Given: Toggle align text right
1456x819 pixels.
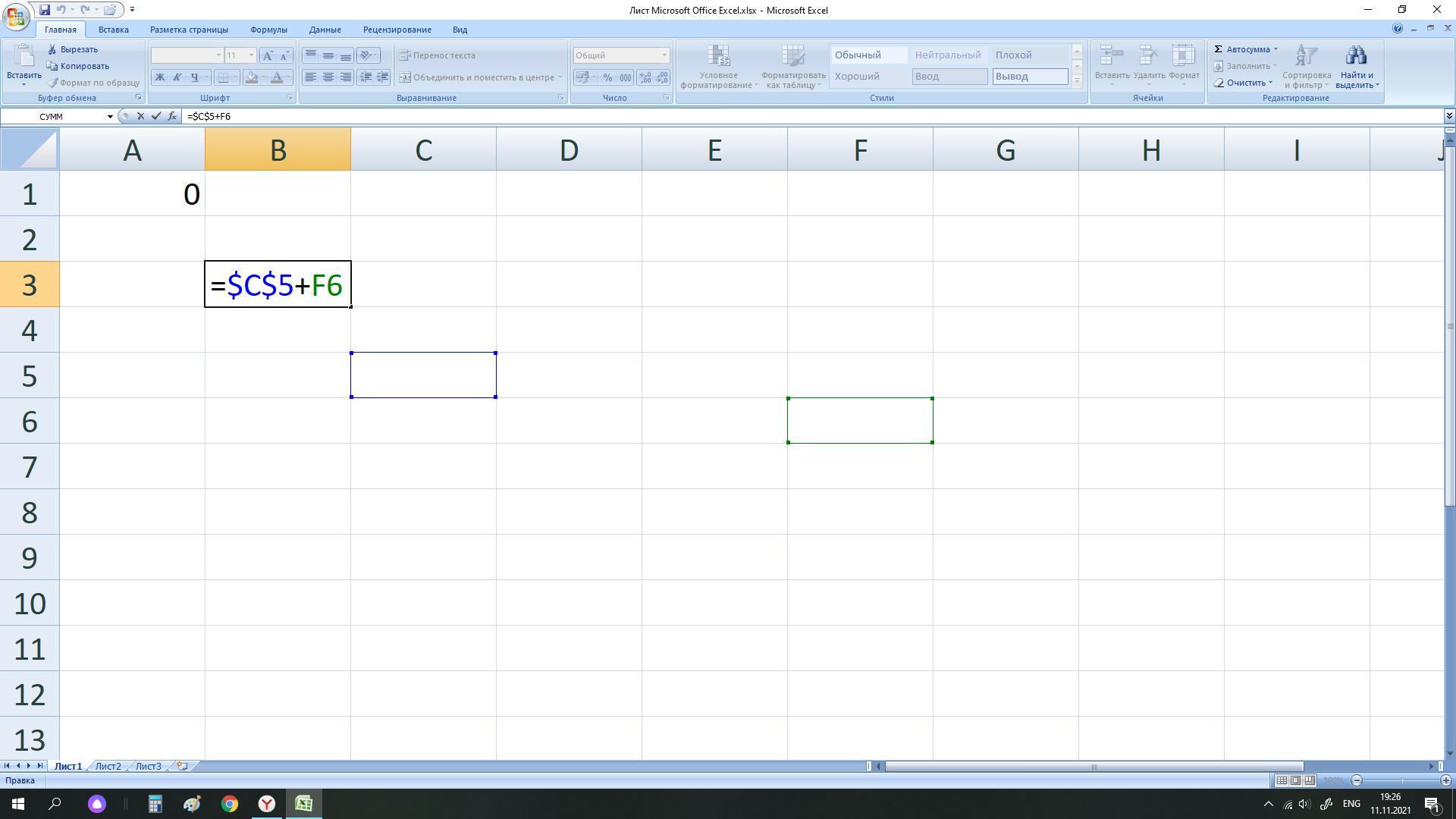Looking at the screenshot, I should pyautogui.click(x=345, y=77).
